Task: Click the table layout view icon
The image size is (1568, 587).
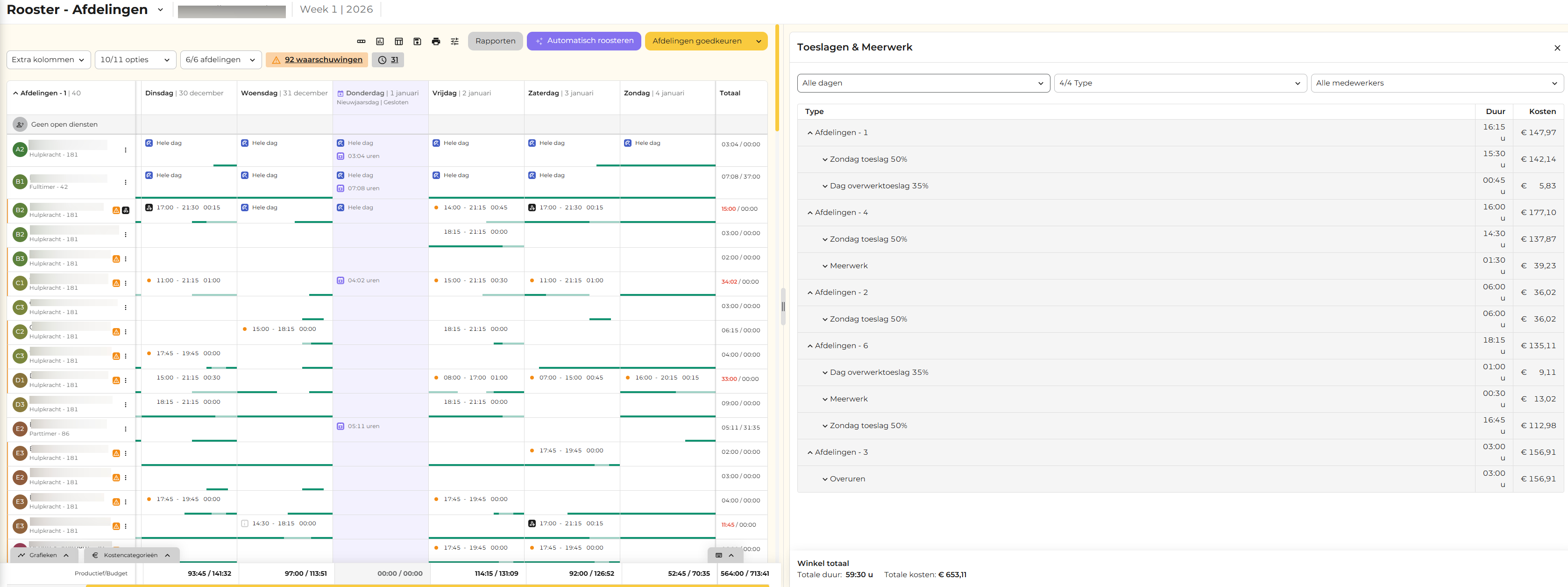Action: point(399,42)
